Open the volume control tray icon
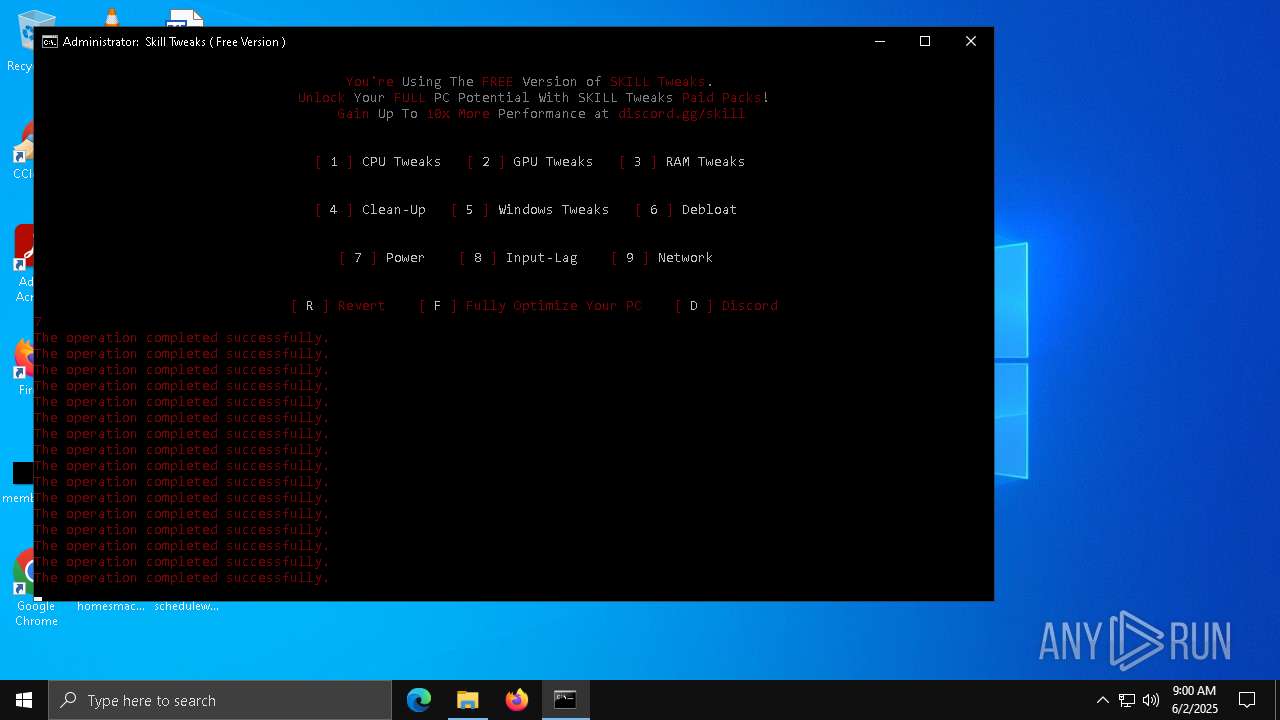1280x720 pixels. point(1151,700)
